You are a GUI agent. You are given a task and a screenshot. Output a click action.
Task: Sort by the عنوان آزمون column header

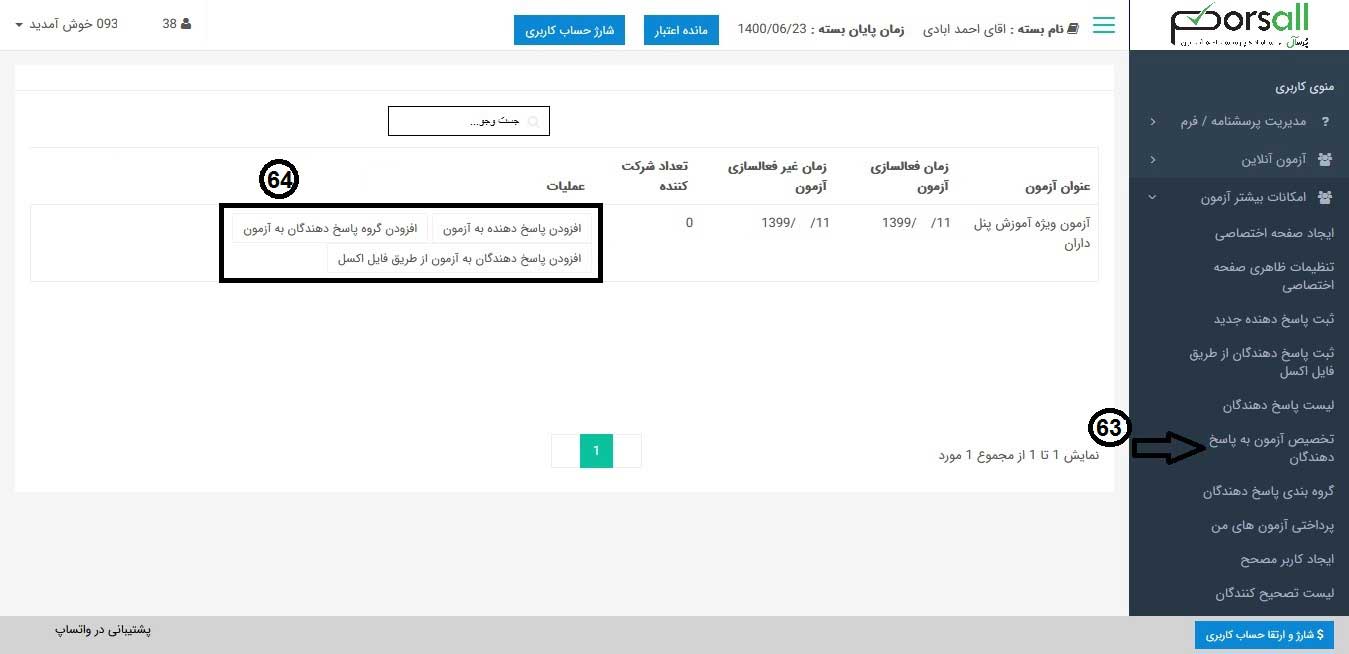[1057, 187]
